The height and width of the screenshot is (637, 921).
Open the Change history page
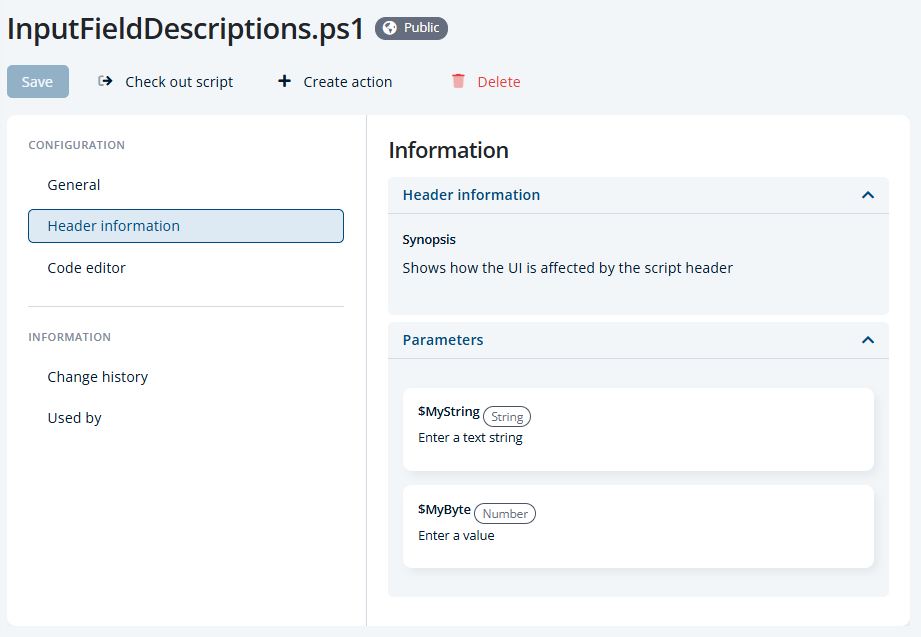(97, 377)
